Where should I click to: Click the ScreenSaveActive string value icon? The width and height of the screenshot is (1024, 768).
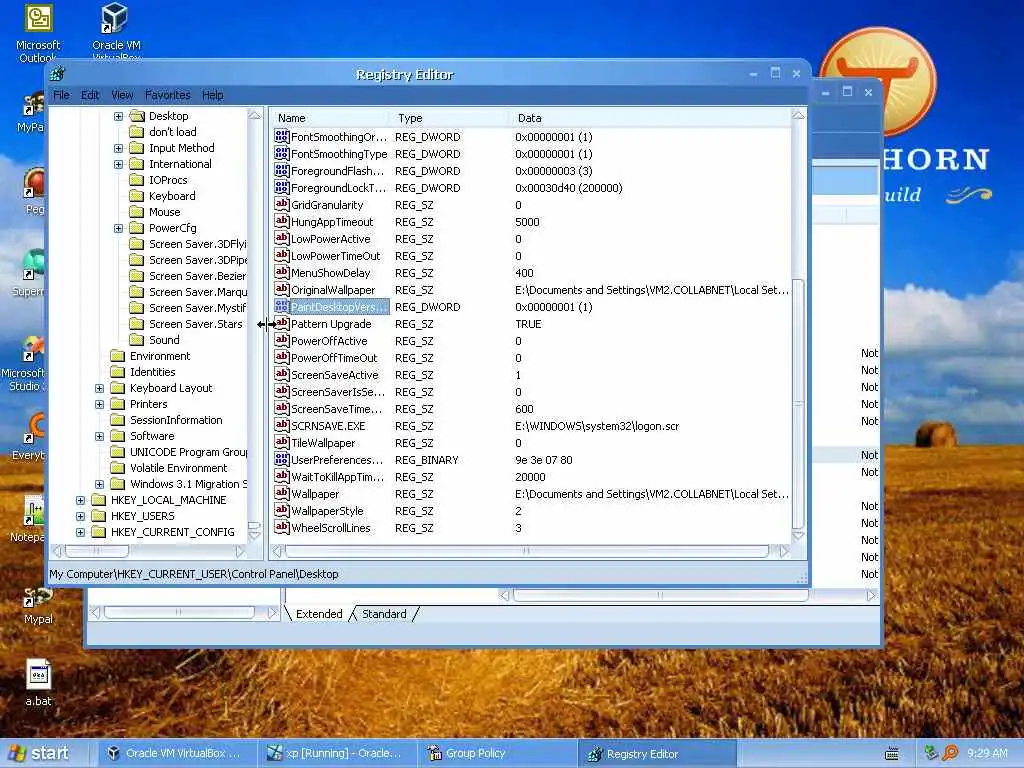pyautogui.click(x=281, y=374)
